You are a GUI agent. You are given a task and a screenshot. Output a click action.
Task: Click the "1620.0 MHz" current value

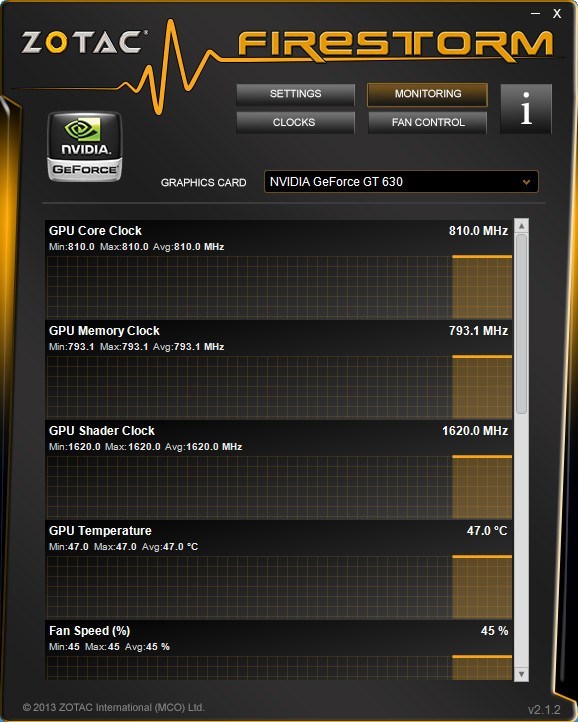point(475,431)
